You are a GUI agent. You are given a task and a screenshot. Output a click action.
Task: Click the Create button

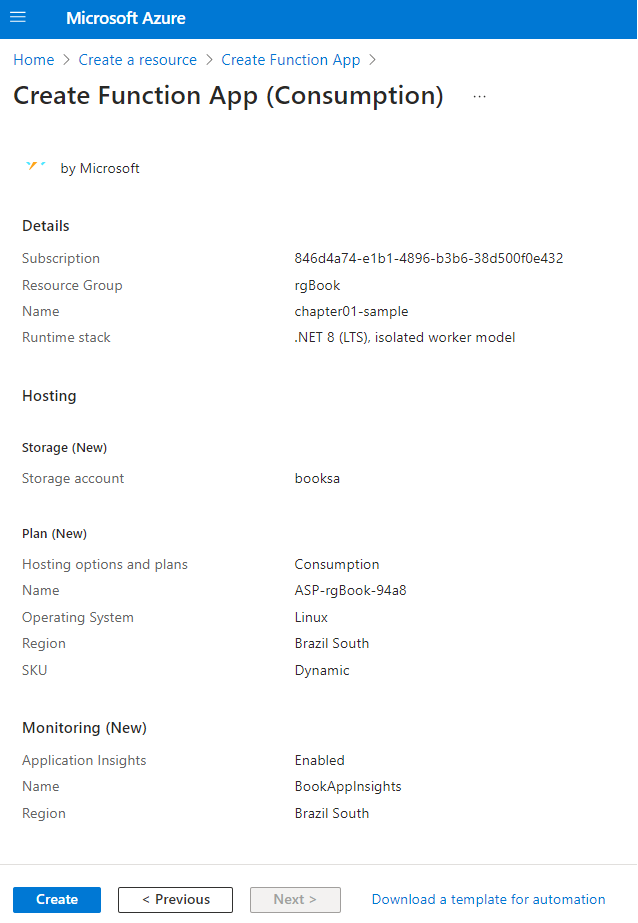[56, 899]
